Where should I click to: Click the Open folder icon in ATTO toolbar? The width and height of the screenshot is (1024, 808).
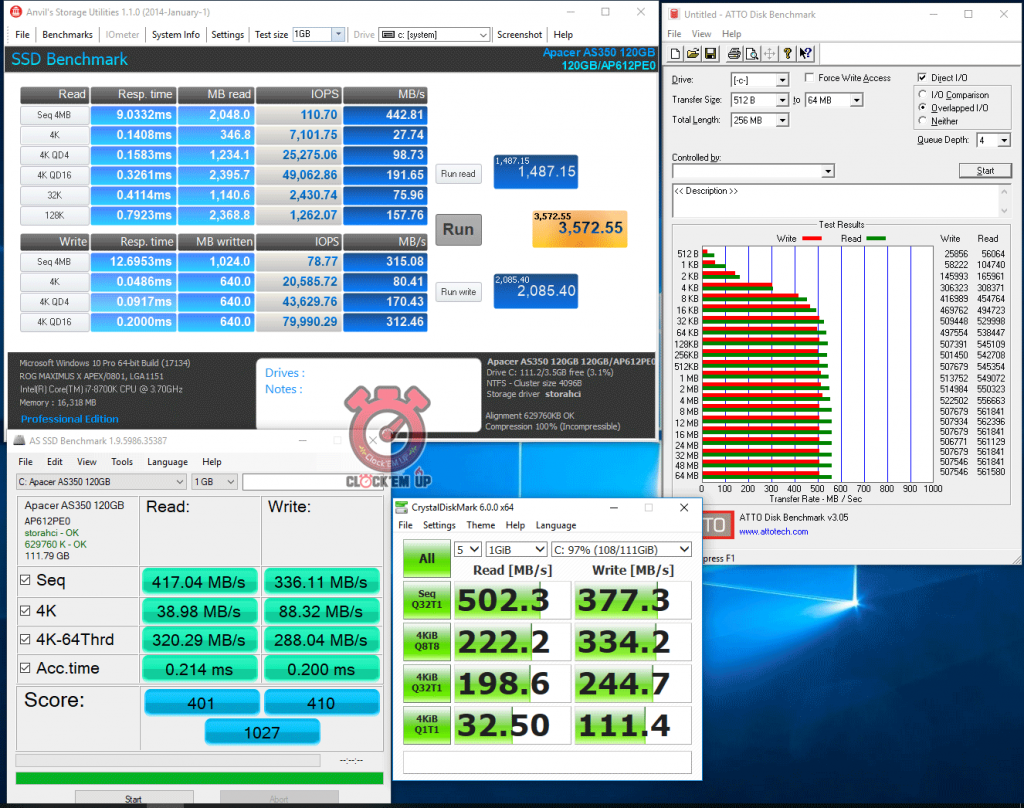[691, 53]
